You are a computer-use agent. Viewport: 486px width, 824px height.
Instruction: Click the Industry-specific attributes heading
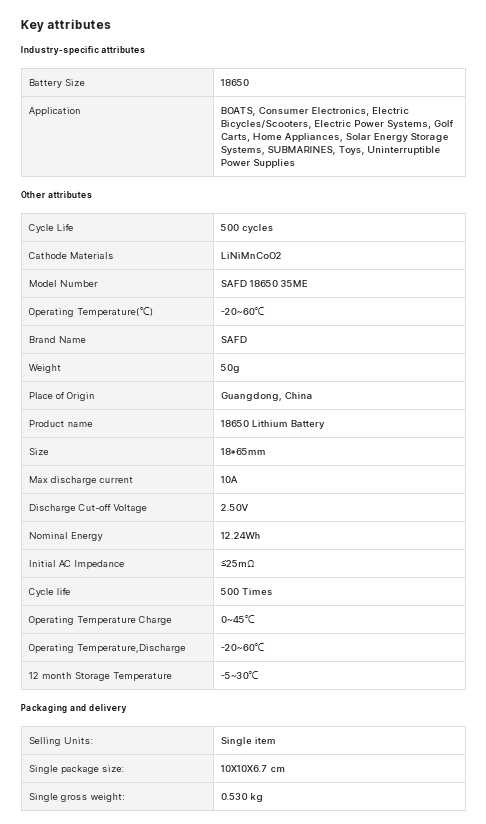pos(82,50)
